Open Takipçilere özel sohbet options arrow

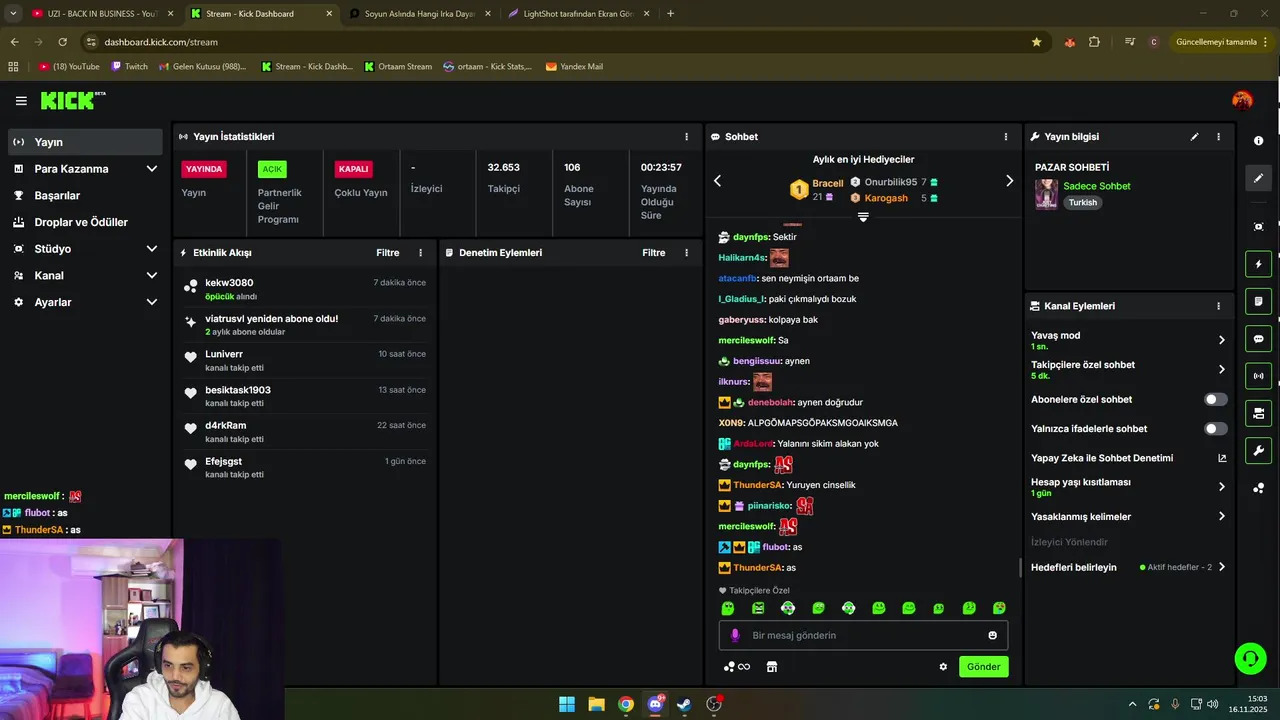(x=1221, y=369)
